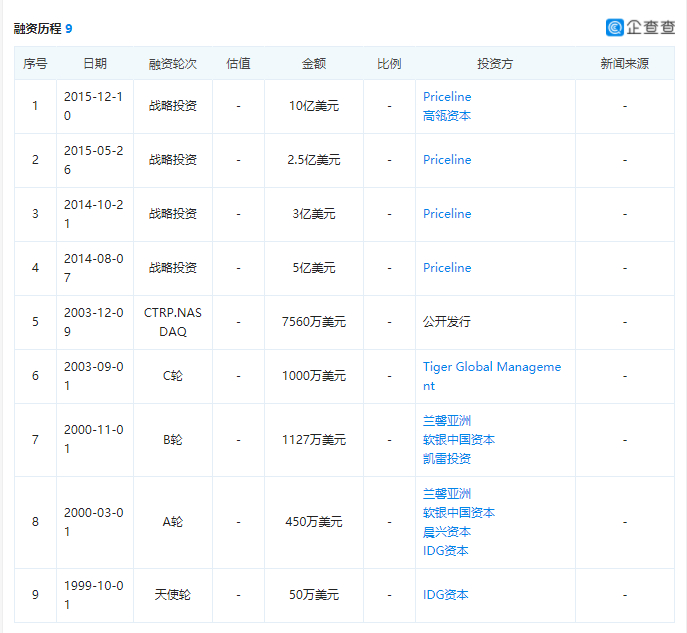687x633 pixels.
Task: Open IDG资本 link in 天使轮 row
Action: [x=446, y=595]
